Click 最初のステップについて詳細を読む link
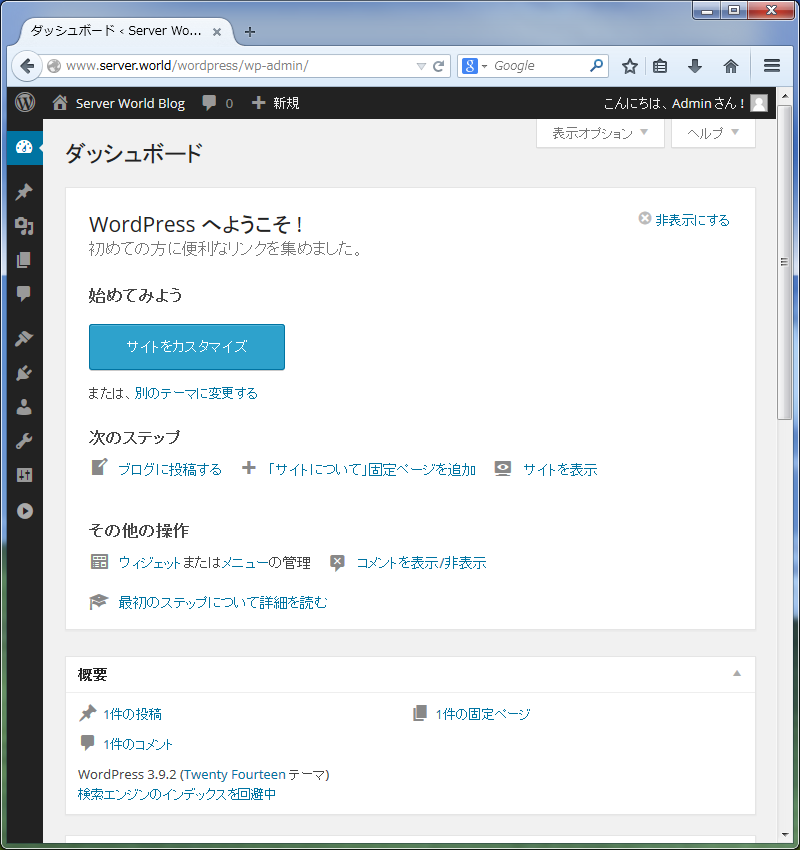The width and height of the screenshot is (800, 850). (x=223, y=602)
